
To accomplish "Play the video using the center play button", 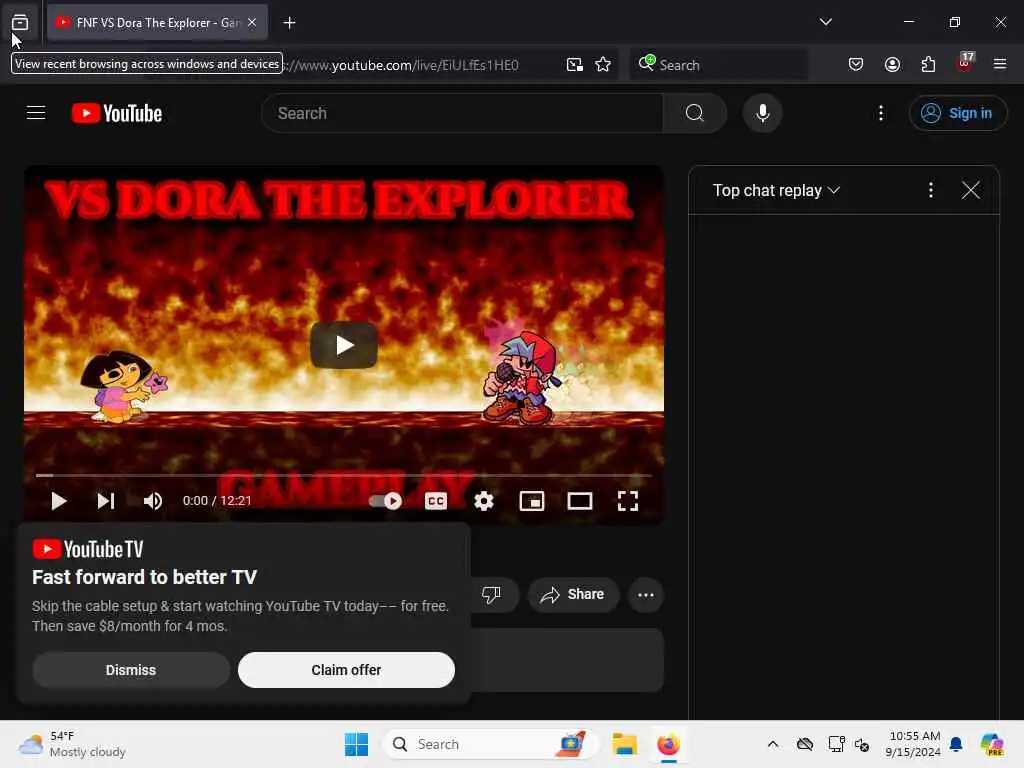I will [x=344, y=345].
